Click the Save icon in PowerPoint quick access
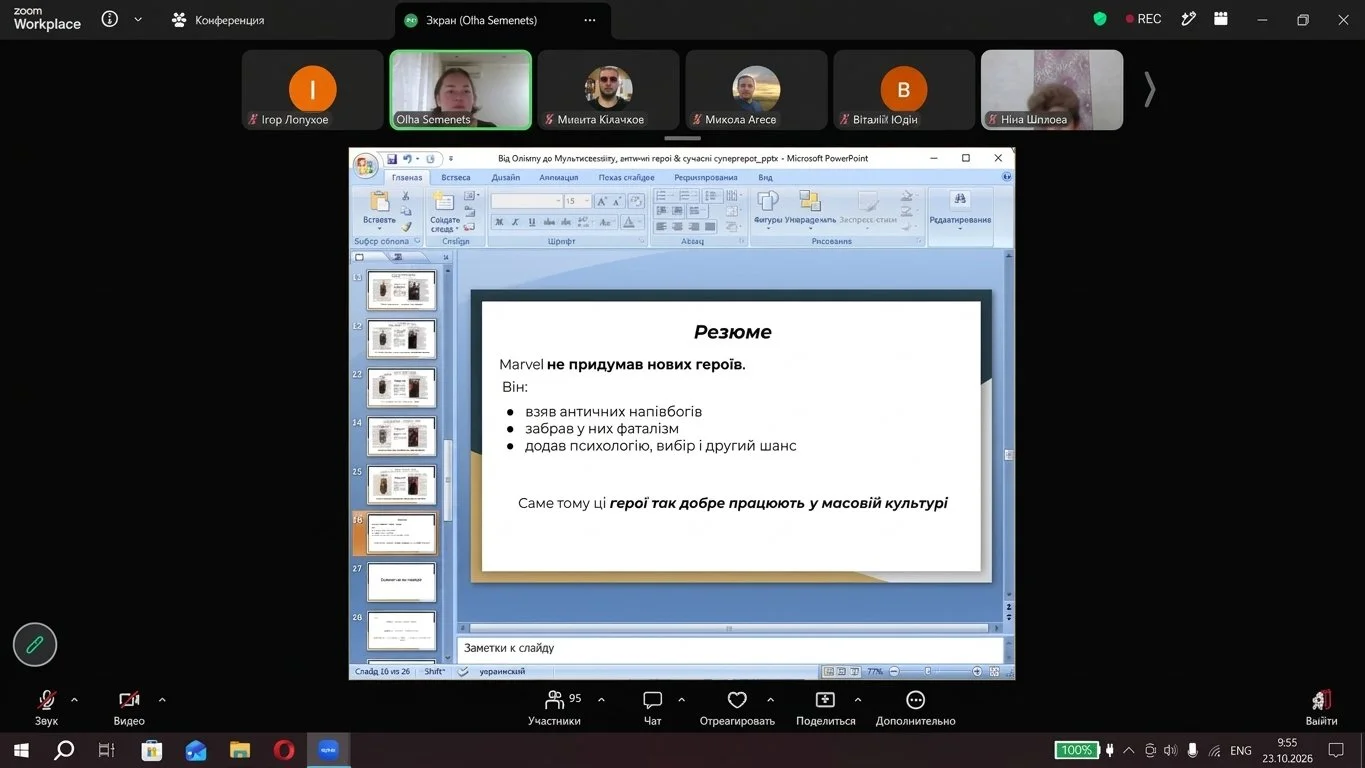The image size is (1365, 768). 392,159
